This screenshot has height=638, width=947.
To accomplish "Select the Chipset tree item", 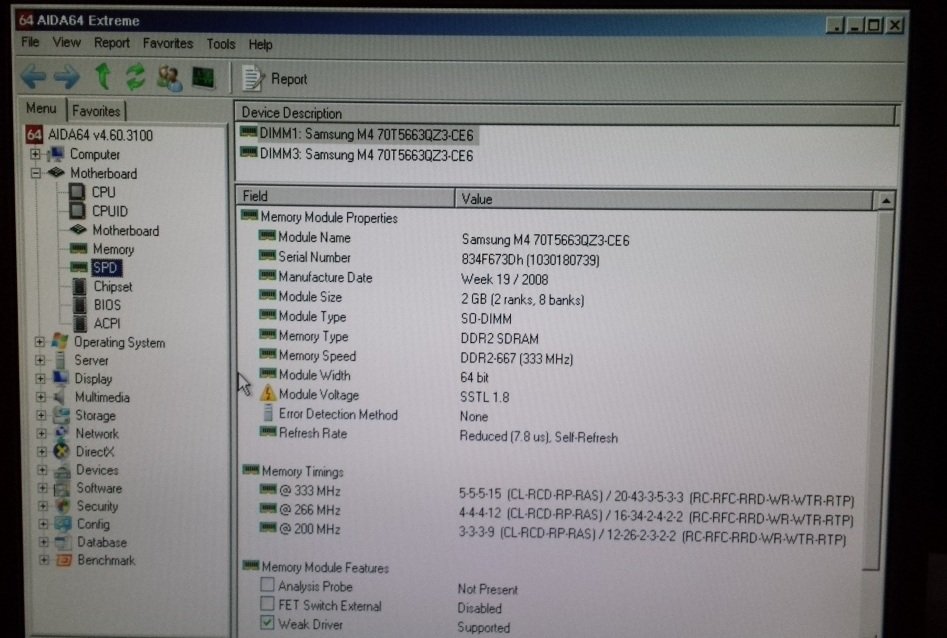I will tap(112, 286).
